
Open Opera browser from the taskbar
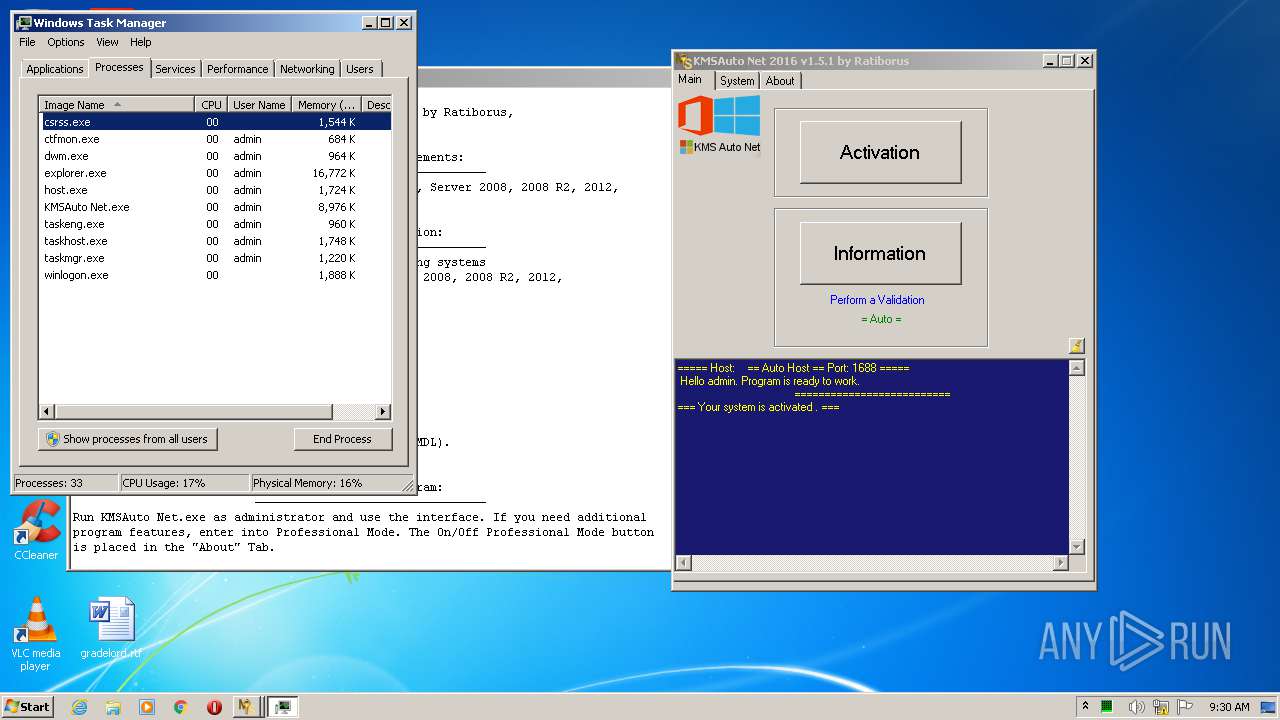pos(214,707)
